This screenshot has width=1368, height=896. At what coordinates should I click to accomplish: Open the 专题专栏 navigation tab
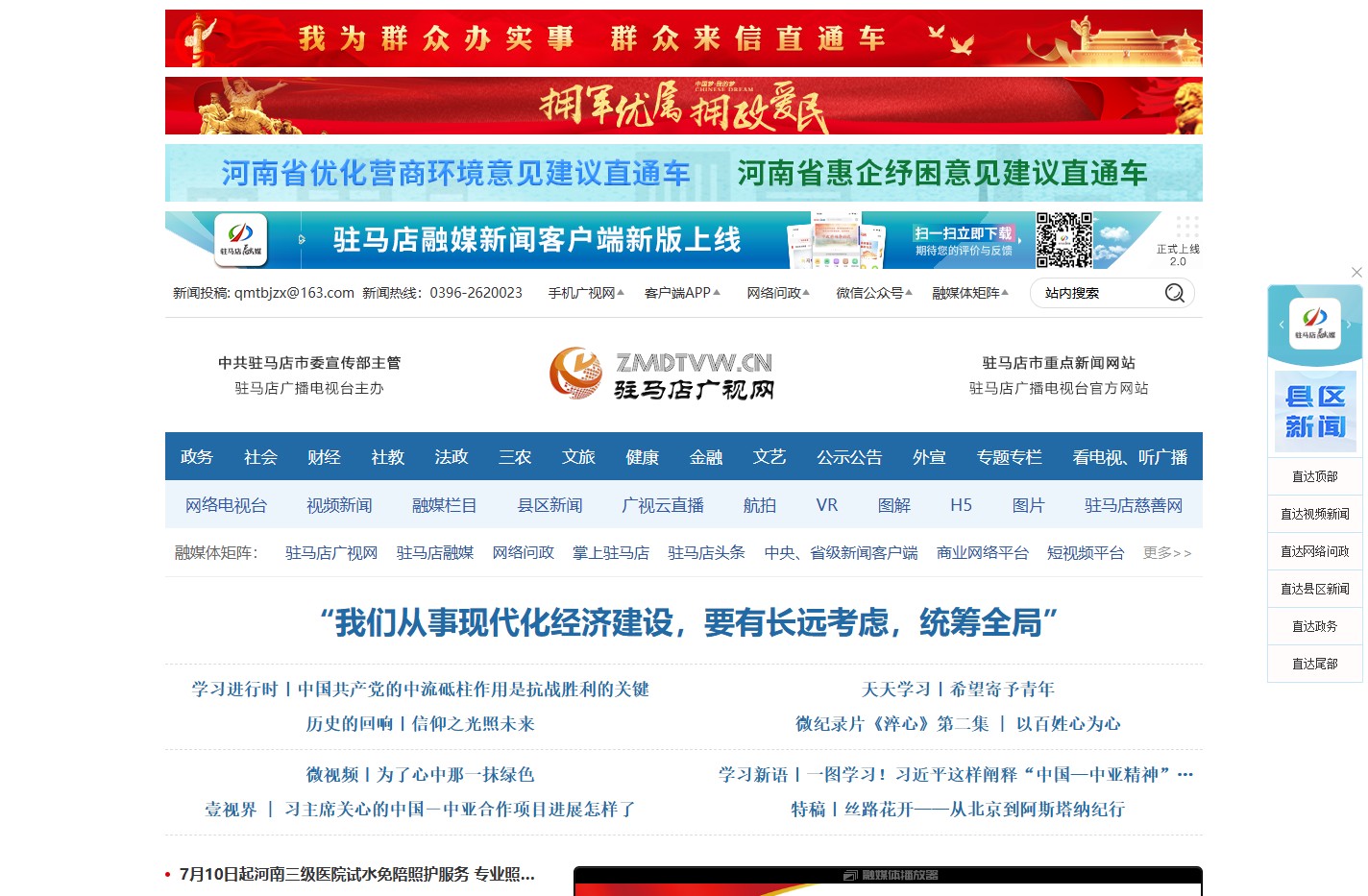pyautogui.click(x=1010, y=457)
